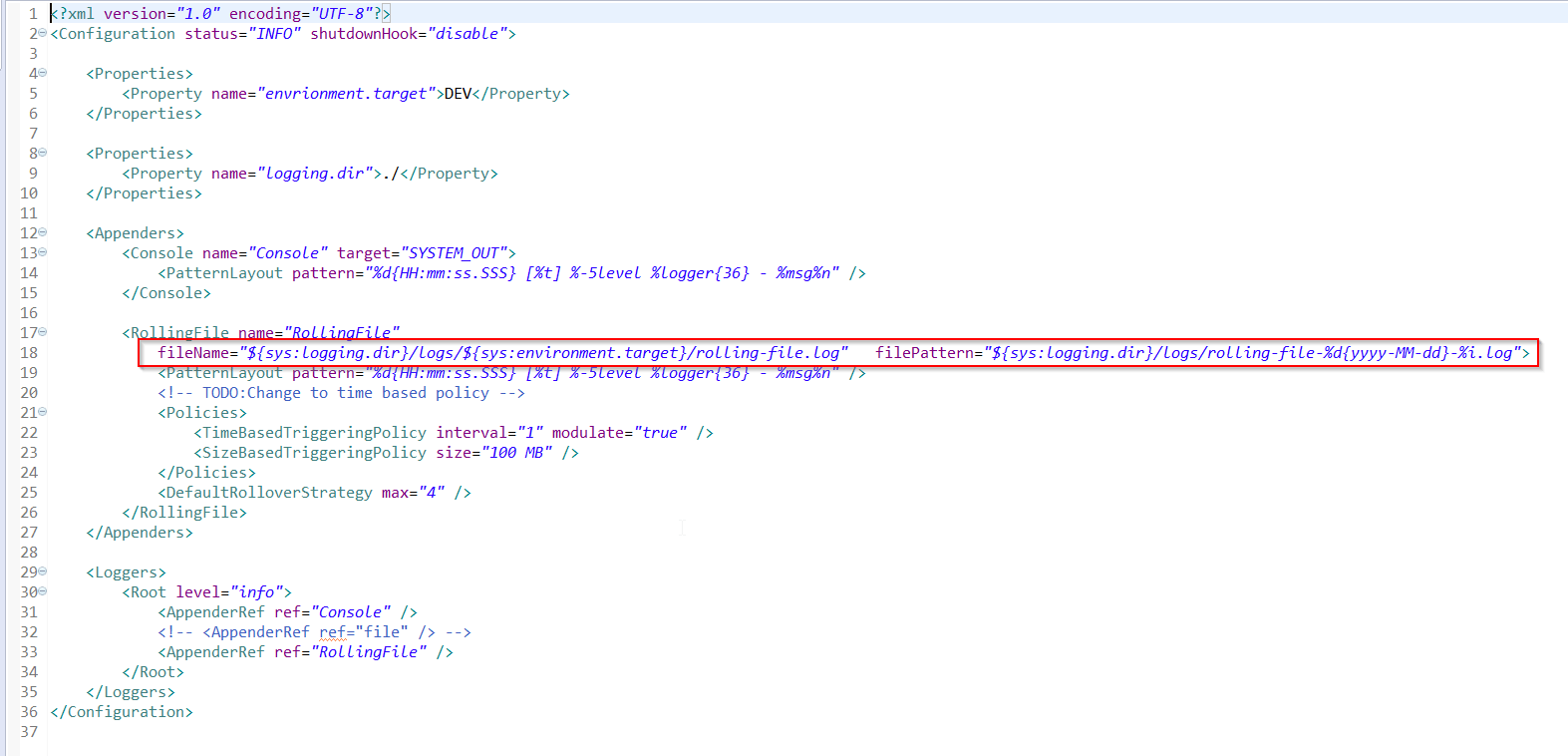This screenshot has width=1568, height=756.
Task: Collapse the Loggers fold marker on line 29
Action: [x=42, y=571]
